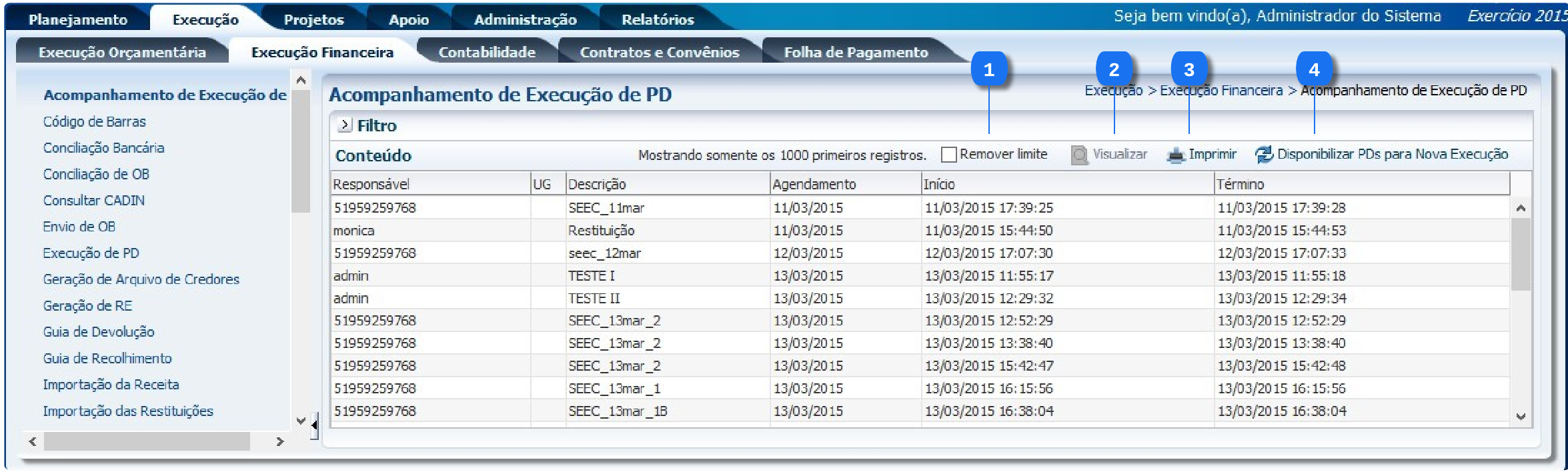Image resolution: width=1568 pixels, height=476 pixels.
Task: Sort table by Agendamento column header
Action: tap(814, 184)
